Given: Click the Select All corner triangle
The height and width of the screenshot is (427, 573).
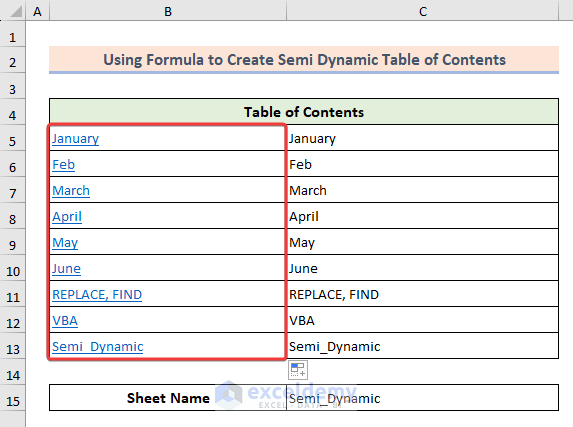Looking at the screenshot, I should click(16, 12).
